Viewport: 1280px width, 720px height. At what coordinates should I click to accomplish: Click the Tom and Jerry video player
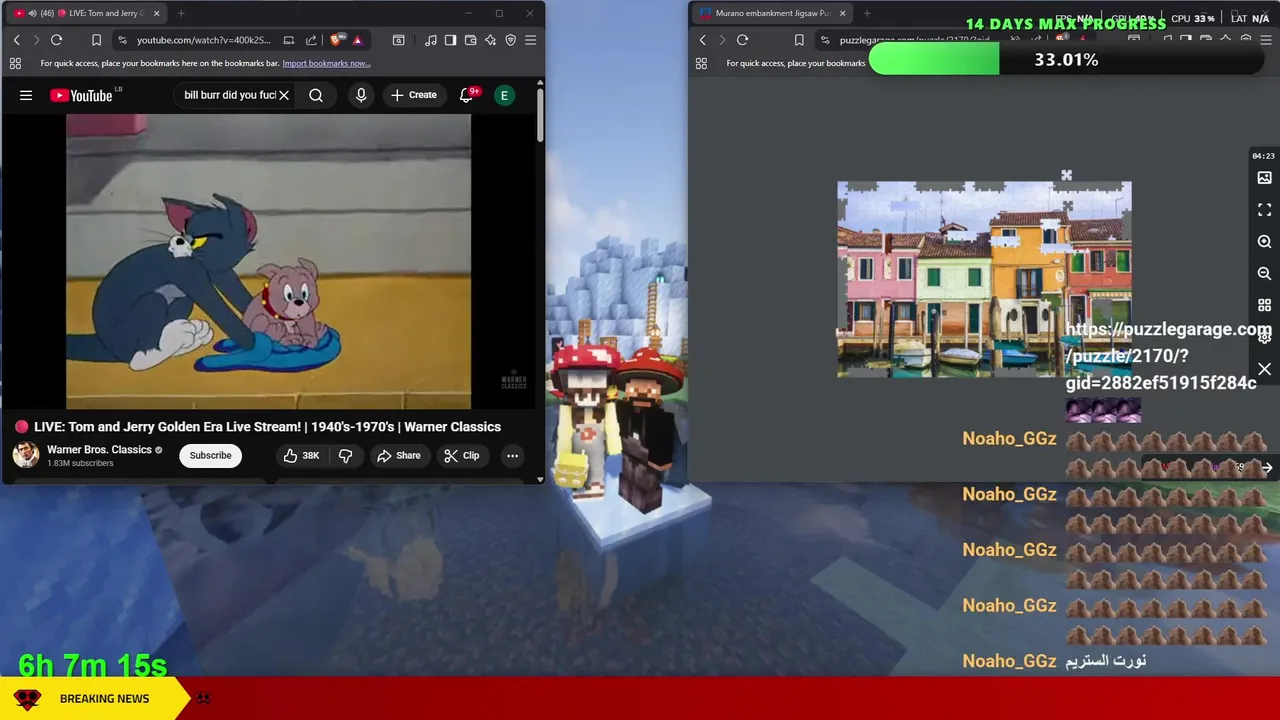click(x=268, y=262)
